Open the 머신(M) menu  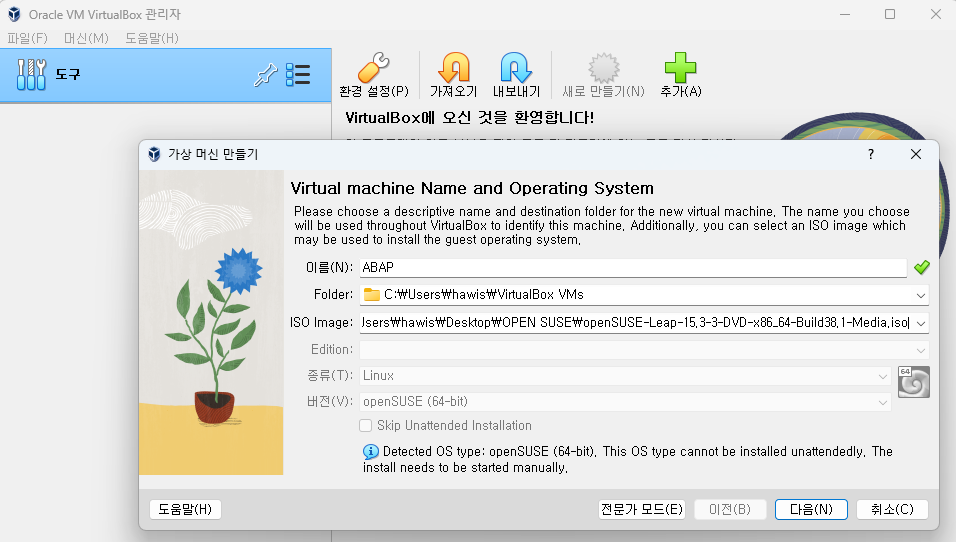click(86, 38)
